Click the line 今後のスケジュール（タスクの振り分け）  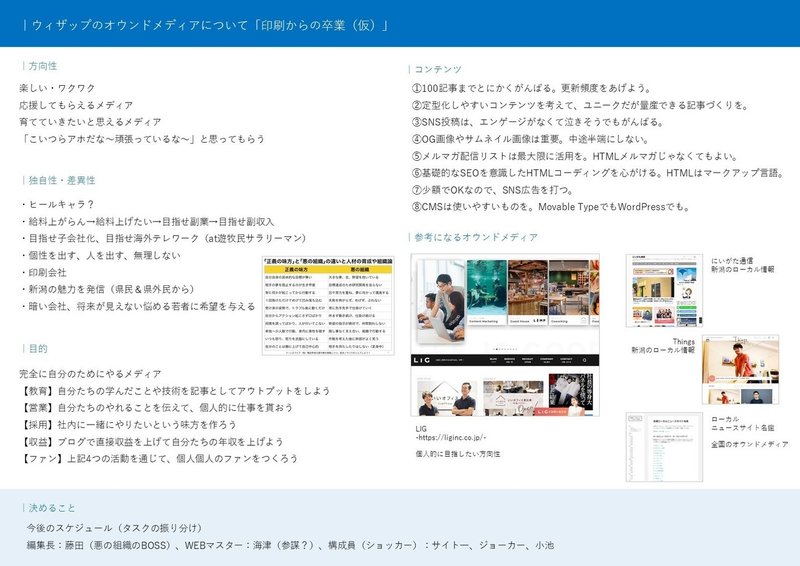point(114,528)
